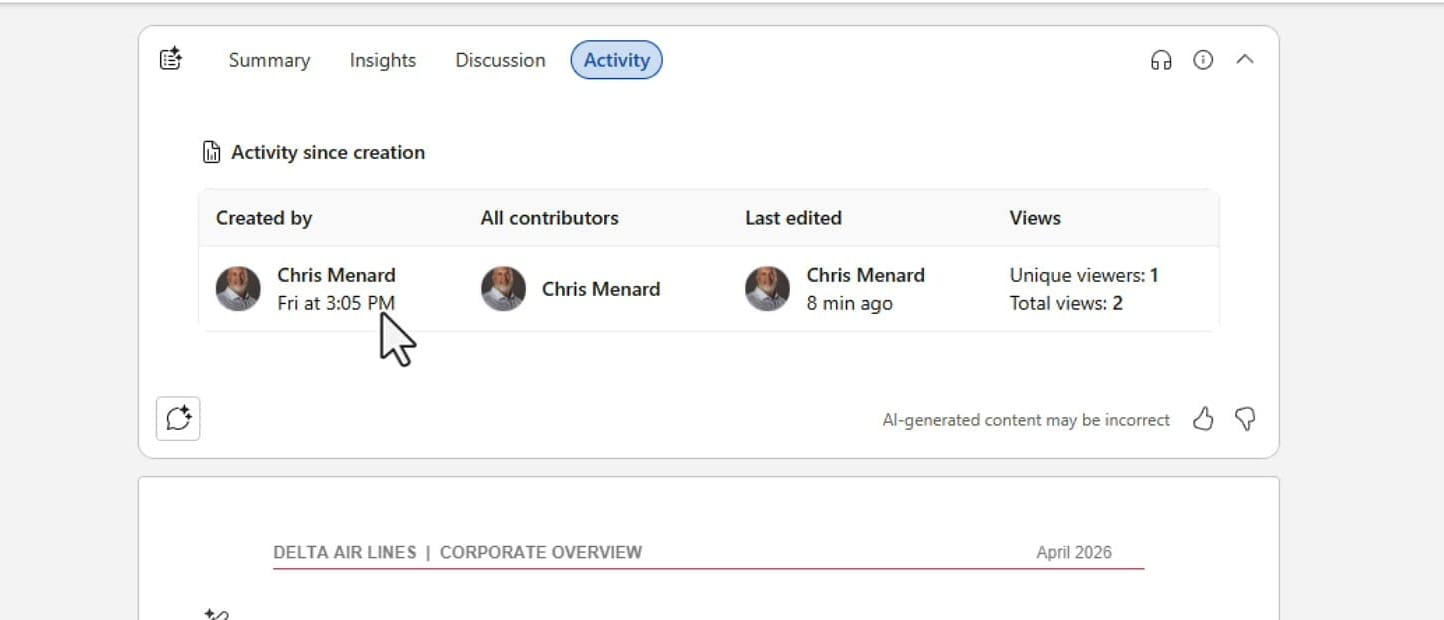Click Chris Menard's avatar under Last edited
Image resolution: width=1444 pixels, height=620 pixels.
pos(767,288)
